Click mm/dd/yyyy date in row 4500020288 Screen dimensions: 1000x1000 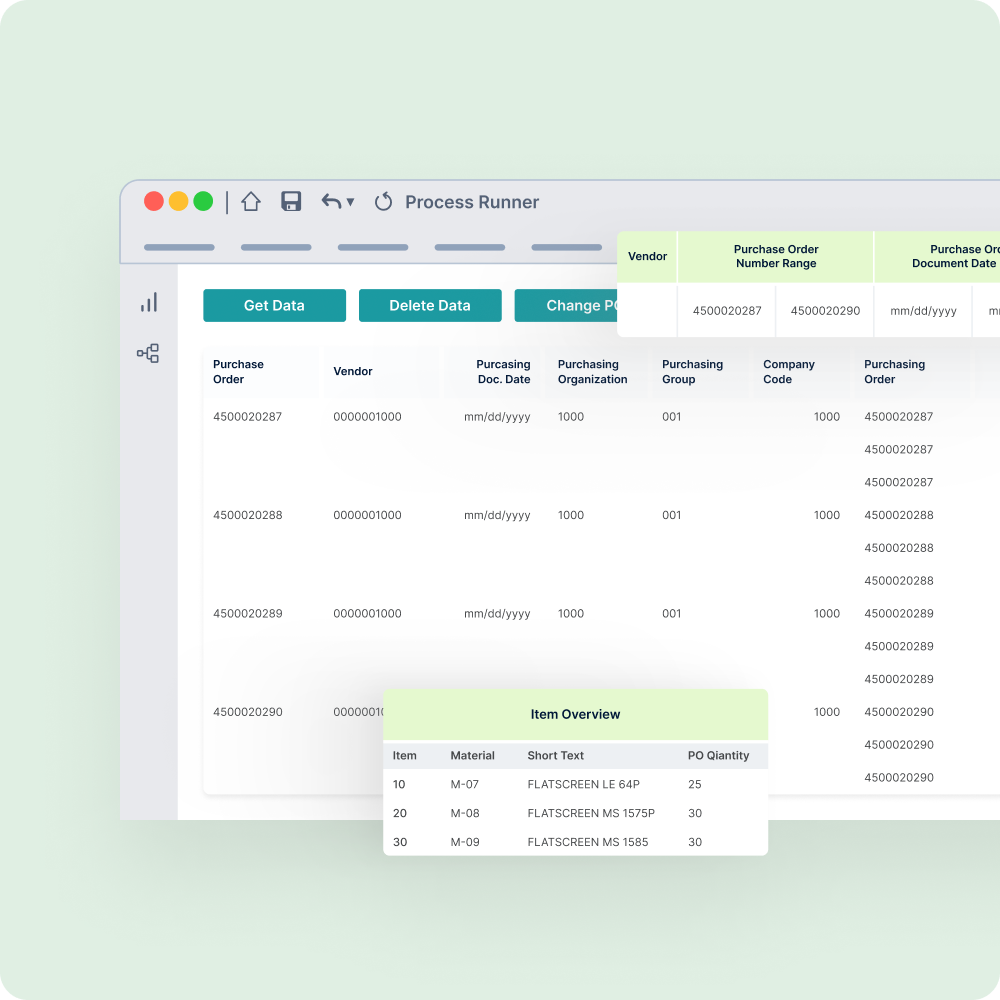[497, 515]
